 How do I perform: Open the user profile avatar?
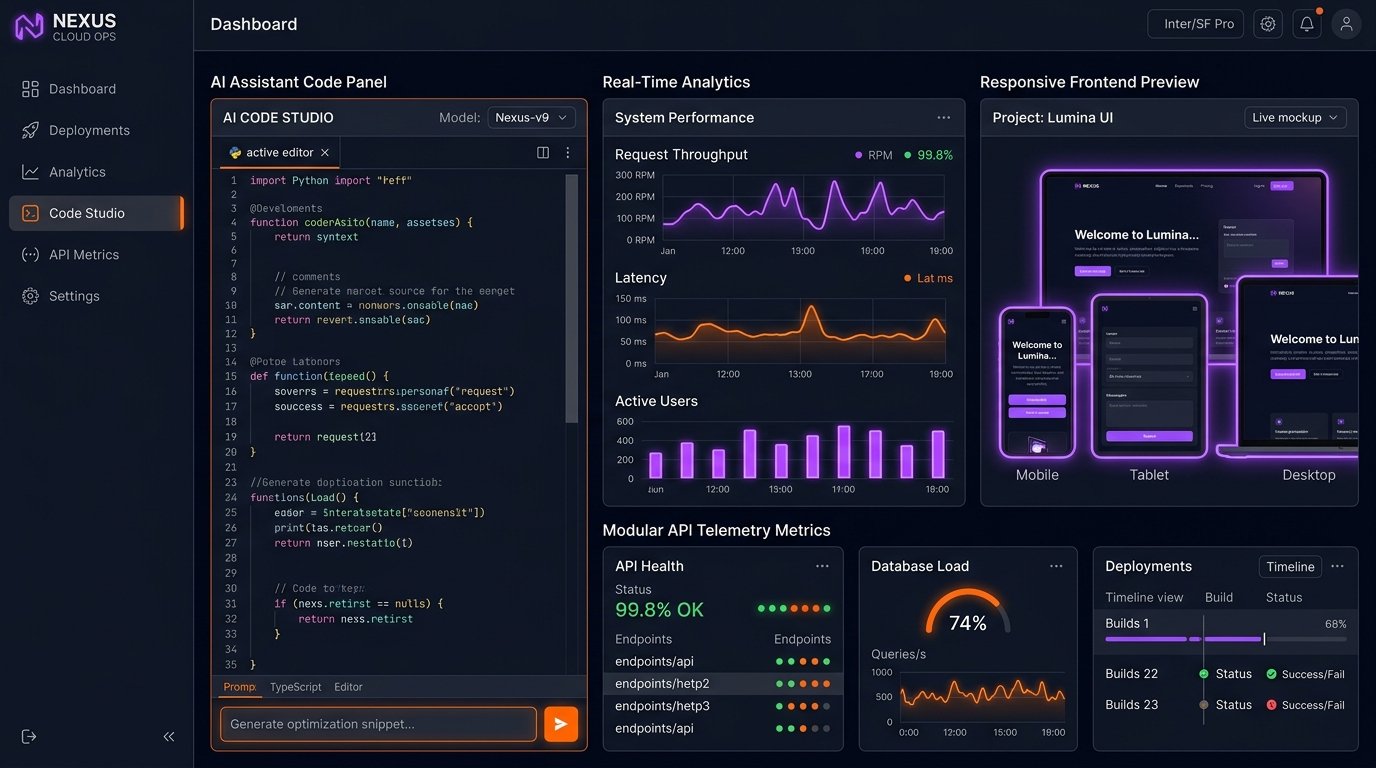pyautogui.click(x=1346, y=24)
